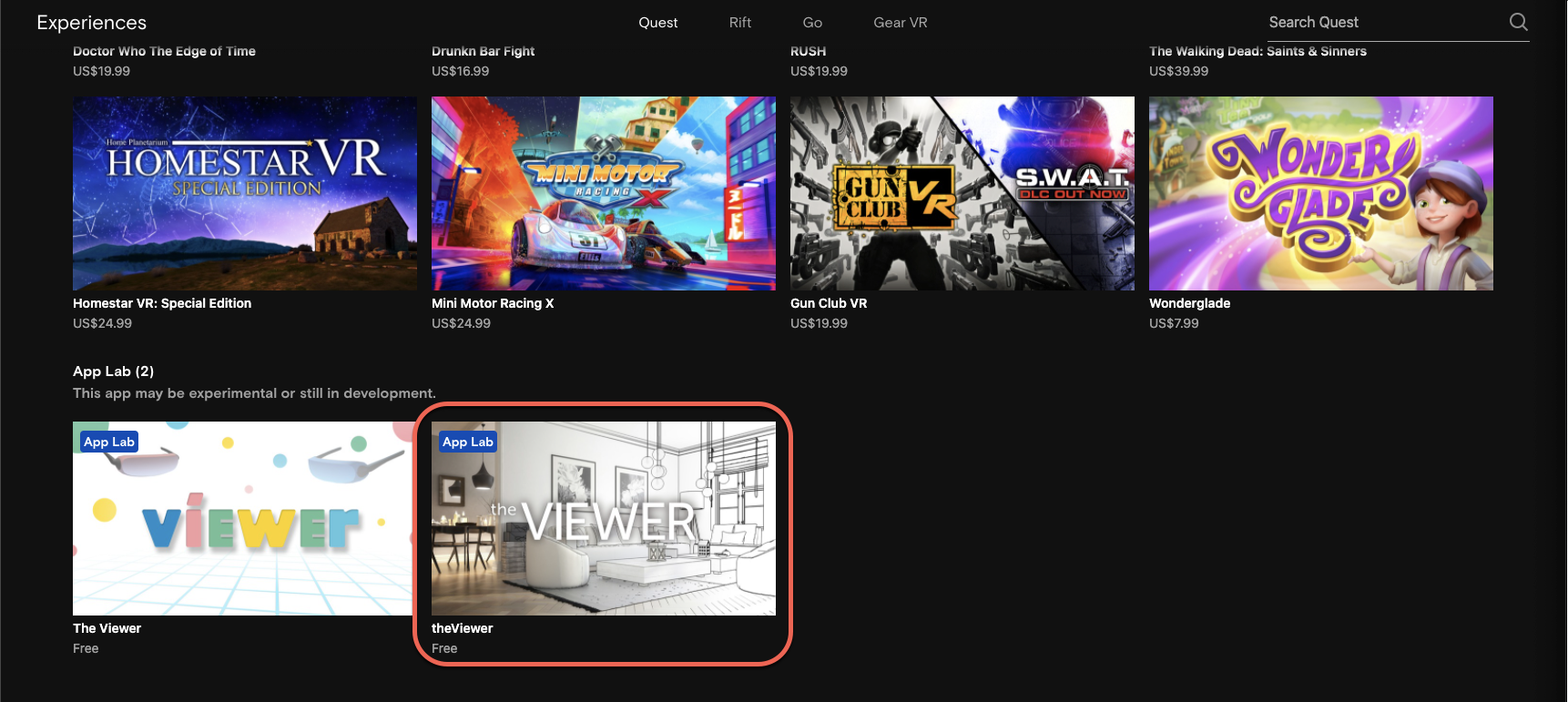The height and width of the screenshot is (702, 1568).
Task: Click Free label under theViewer
Action: [444, 648]
